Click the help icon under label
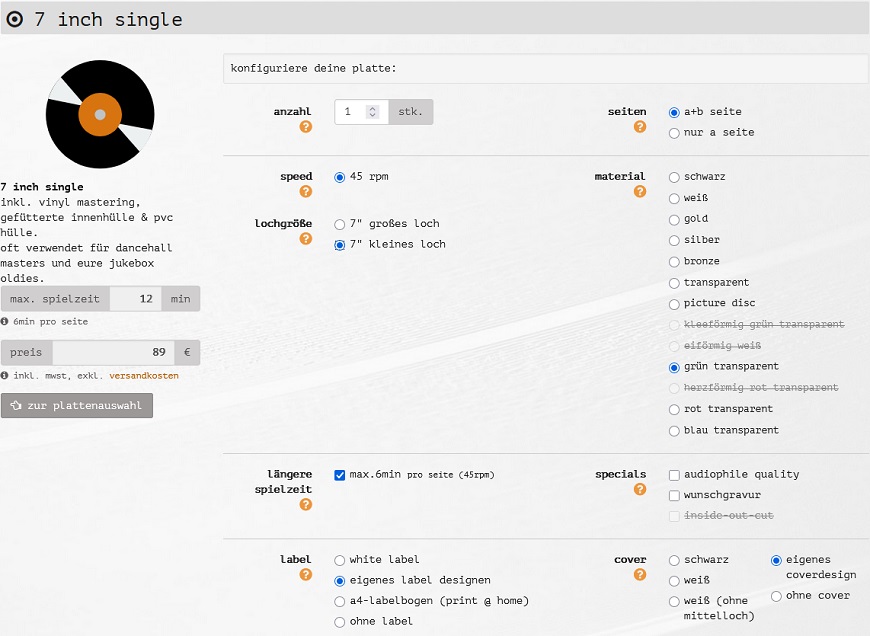This screenshot has height=636, width=870. click(306, 575)
